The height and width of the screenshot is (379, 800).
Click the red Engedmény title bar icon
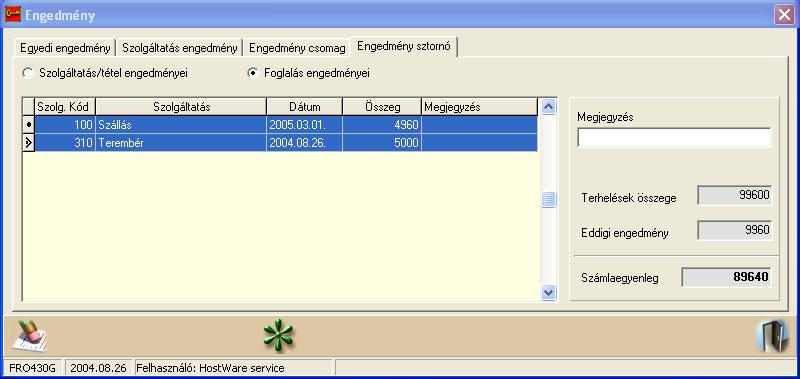[x=13, y=14]
